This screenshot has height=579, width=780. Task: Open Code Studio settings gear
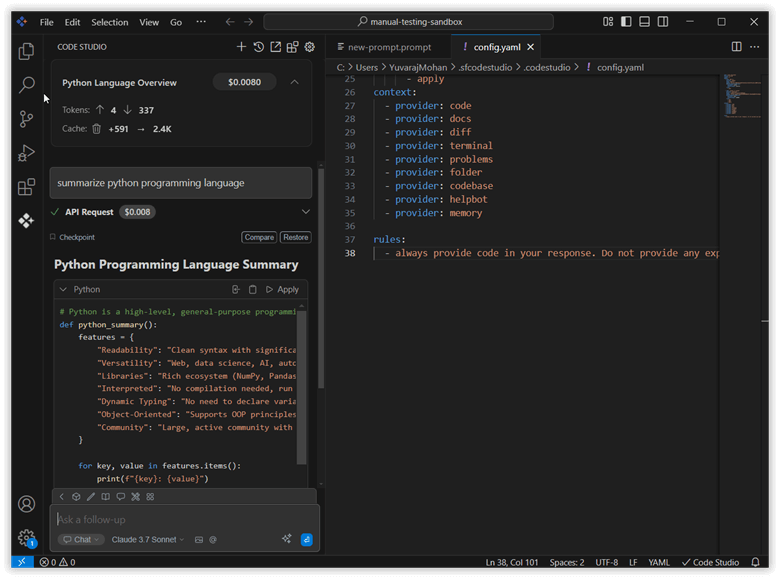[x=310, y=47]
